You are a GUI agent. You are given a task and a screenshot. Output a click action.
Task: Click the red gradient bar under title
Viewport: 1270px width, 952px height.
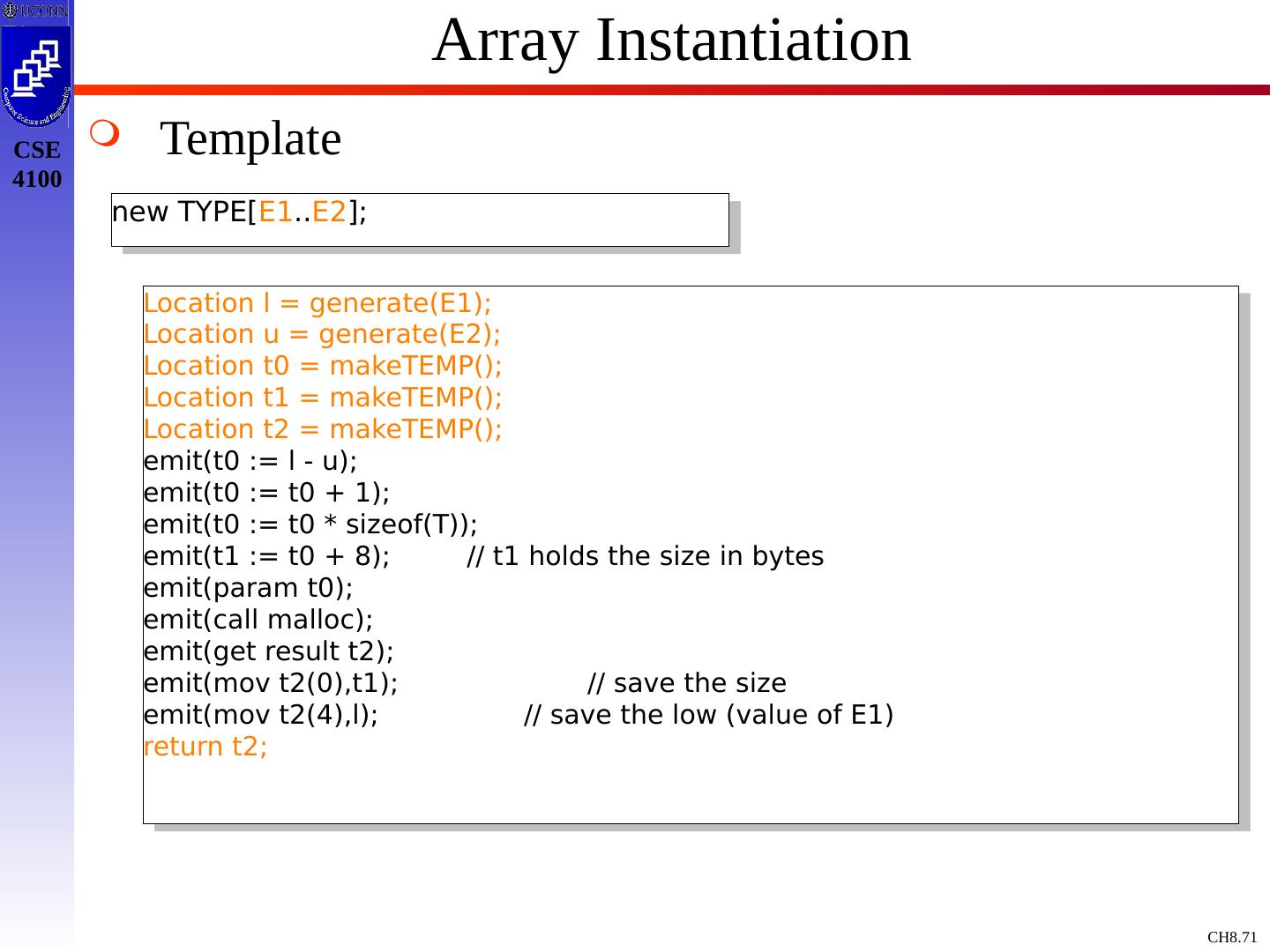click(x=671, y=90)
